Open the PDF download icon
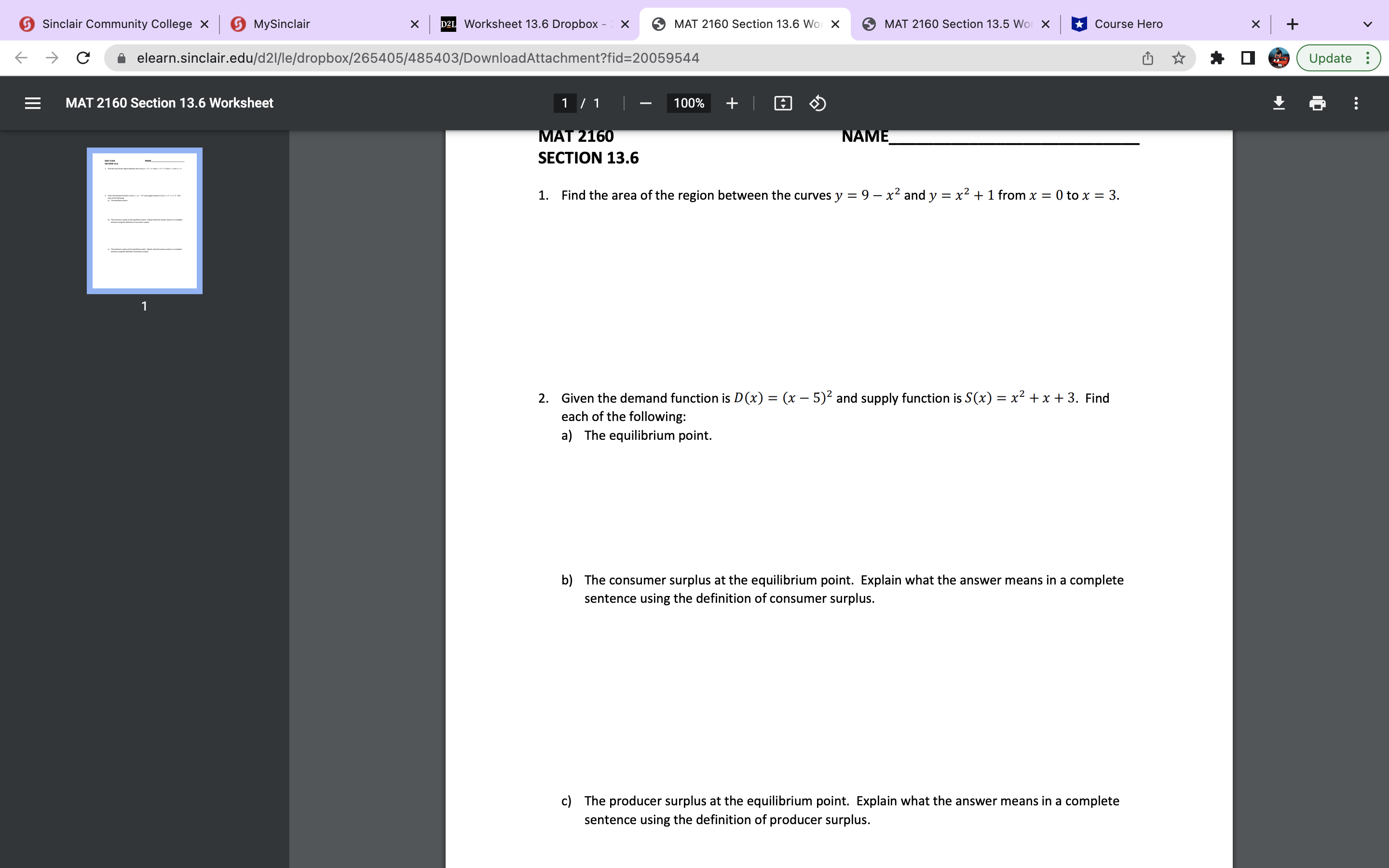The height and width of the screenshot is (868, 1389). pos(1280,103)
